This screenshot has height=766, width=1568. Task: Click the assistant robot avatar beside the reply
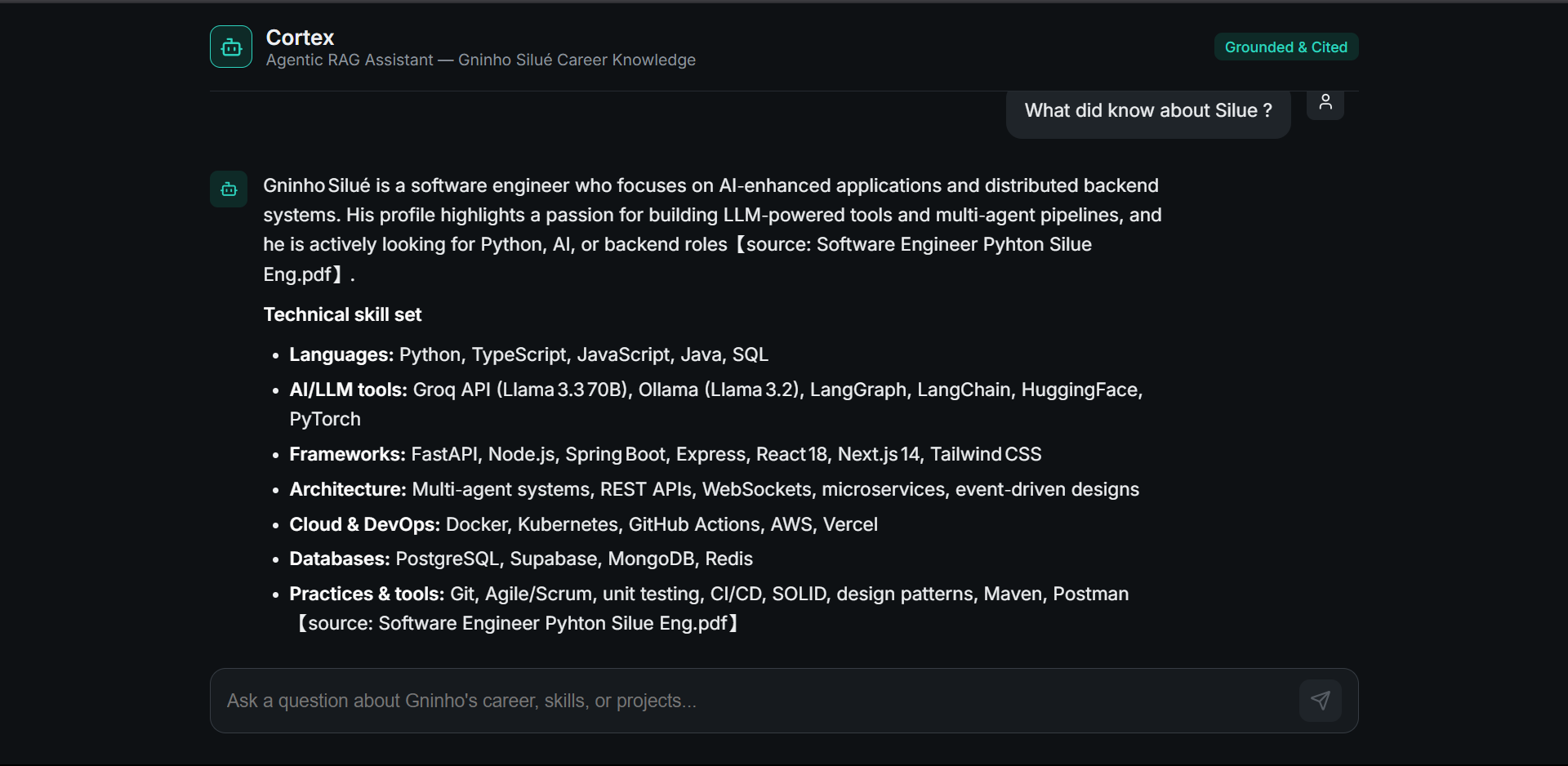click(x=229, y=189)
